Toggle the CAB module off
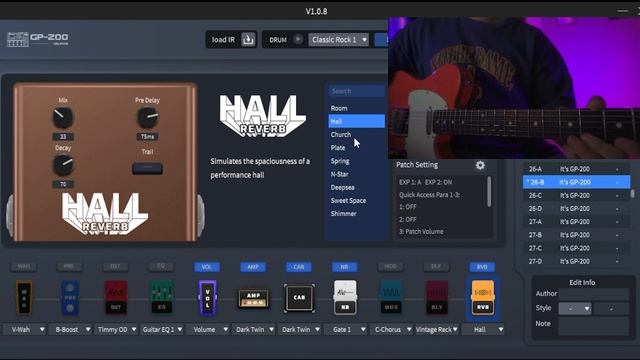The height and width of the screenshot is (360, 640). [x=299, y=267]
